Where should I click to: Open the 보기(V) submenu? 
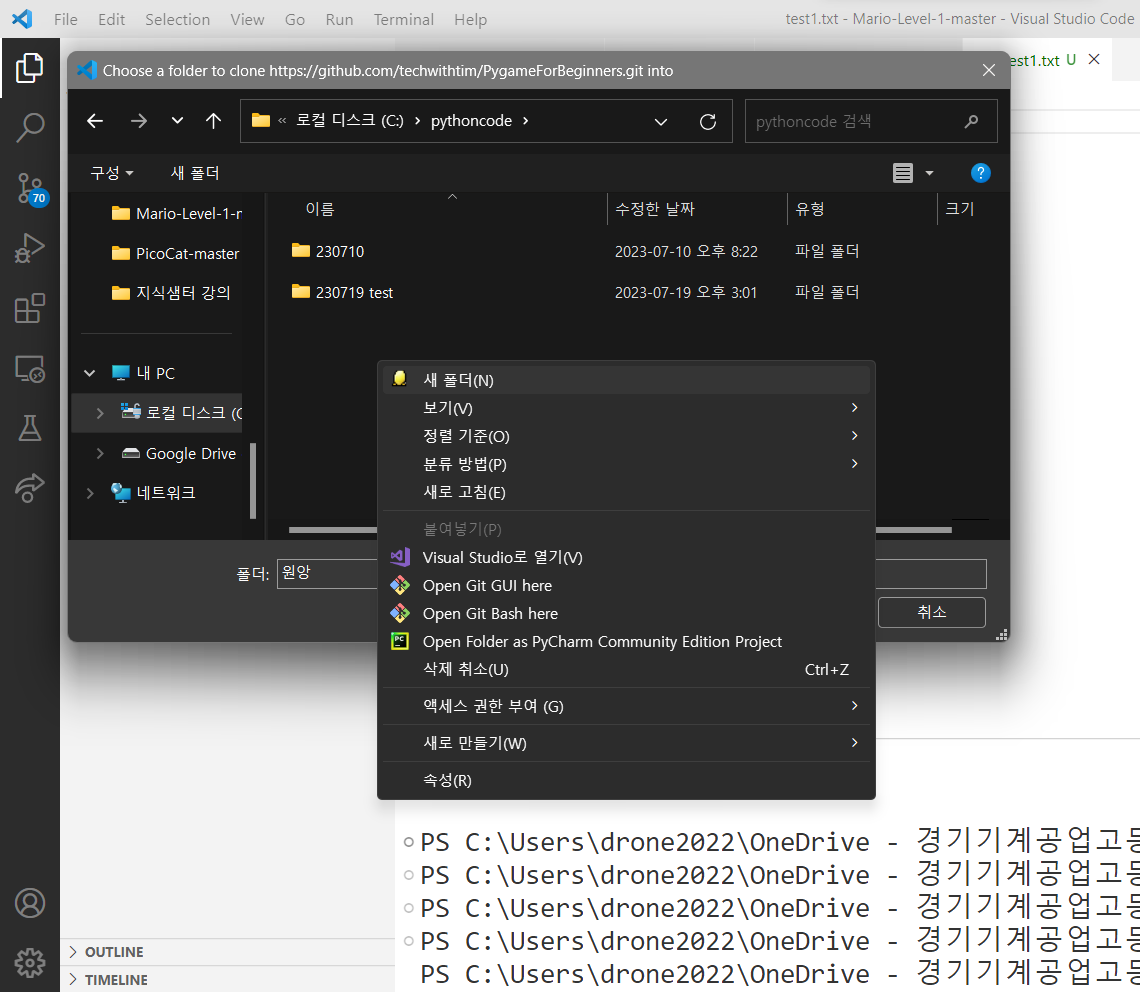point(627,408)
